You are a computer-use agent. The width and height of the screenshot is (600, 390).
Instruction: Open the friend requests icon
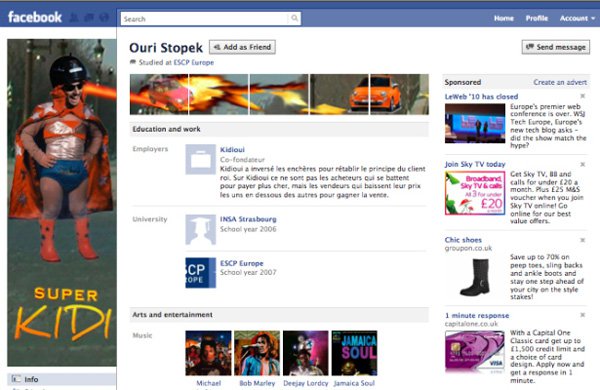click(74, 18)
